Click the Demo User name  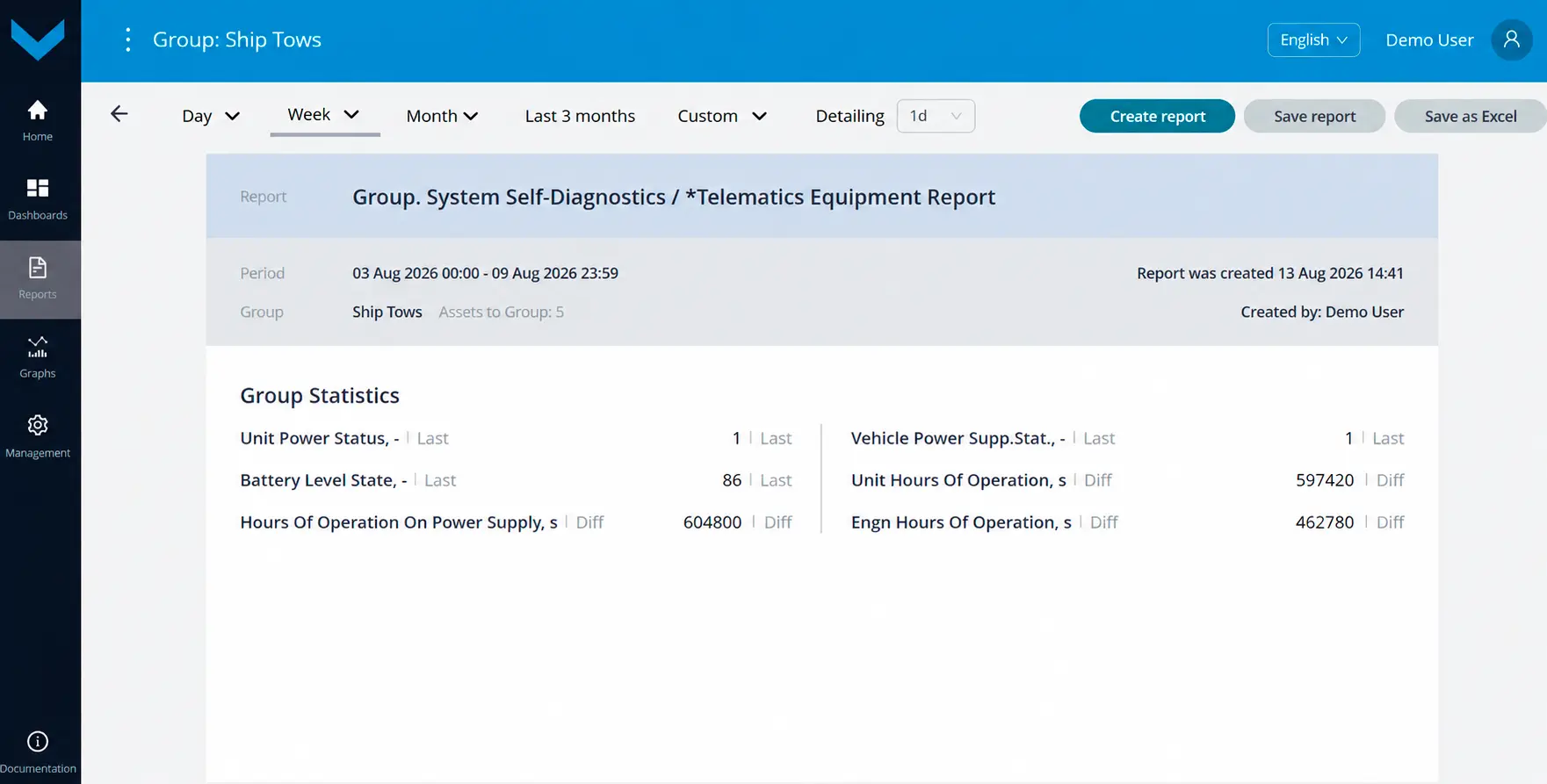pyautogui.click(x=1429, y=40)
